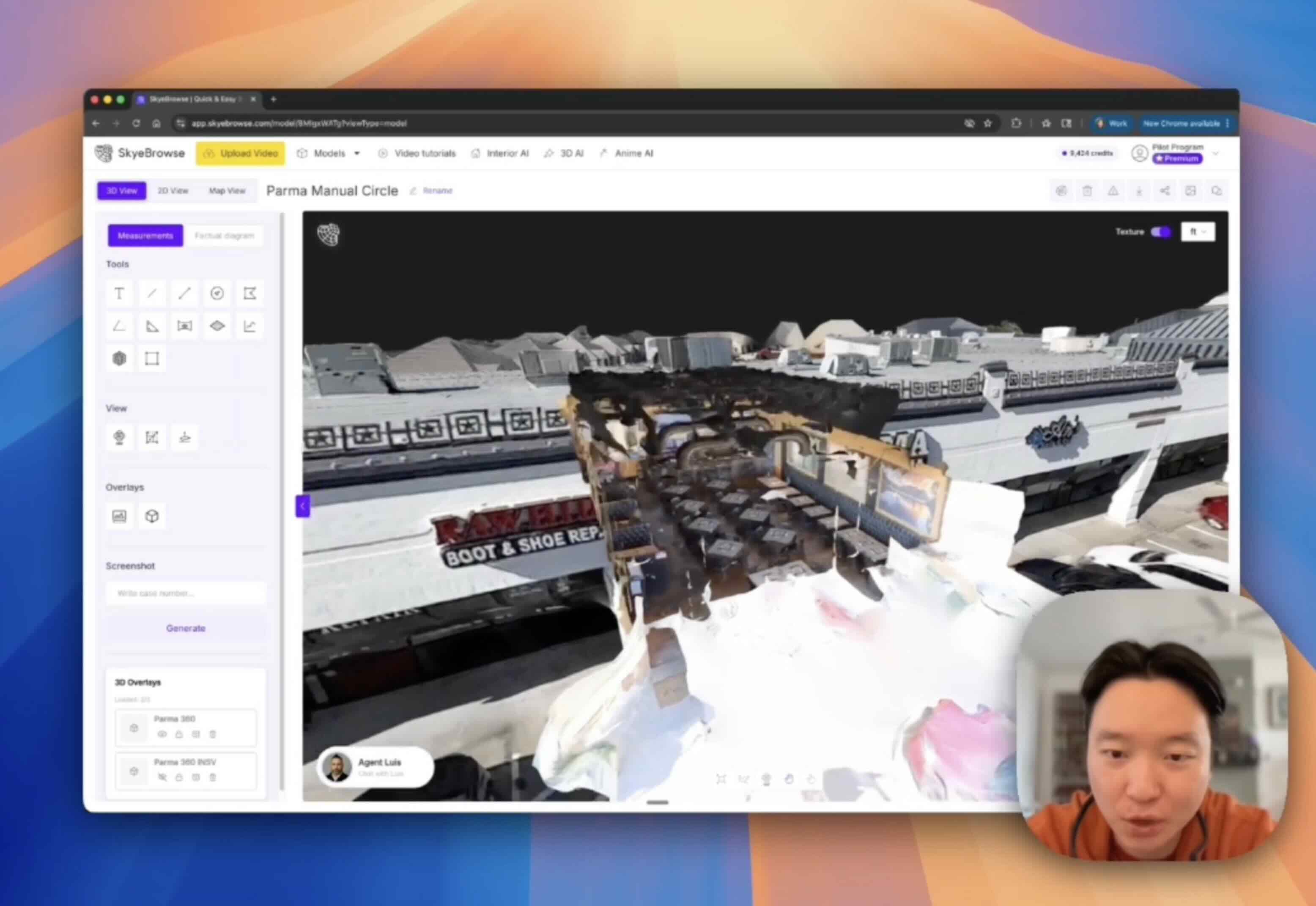The image size is (1316, 906).
Task: Select the angle measurement tool
Action: pyautogui.click(x=119, y=326)
